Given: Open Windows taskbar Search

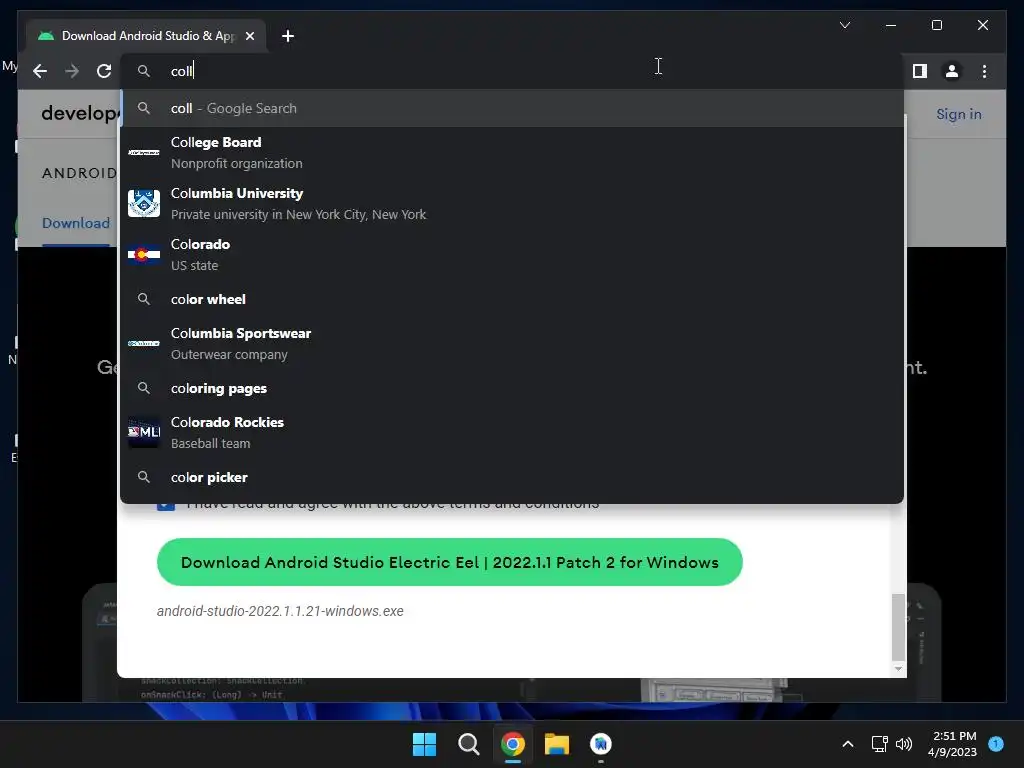Looking at the screenshot, I should click(468, 744).
